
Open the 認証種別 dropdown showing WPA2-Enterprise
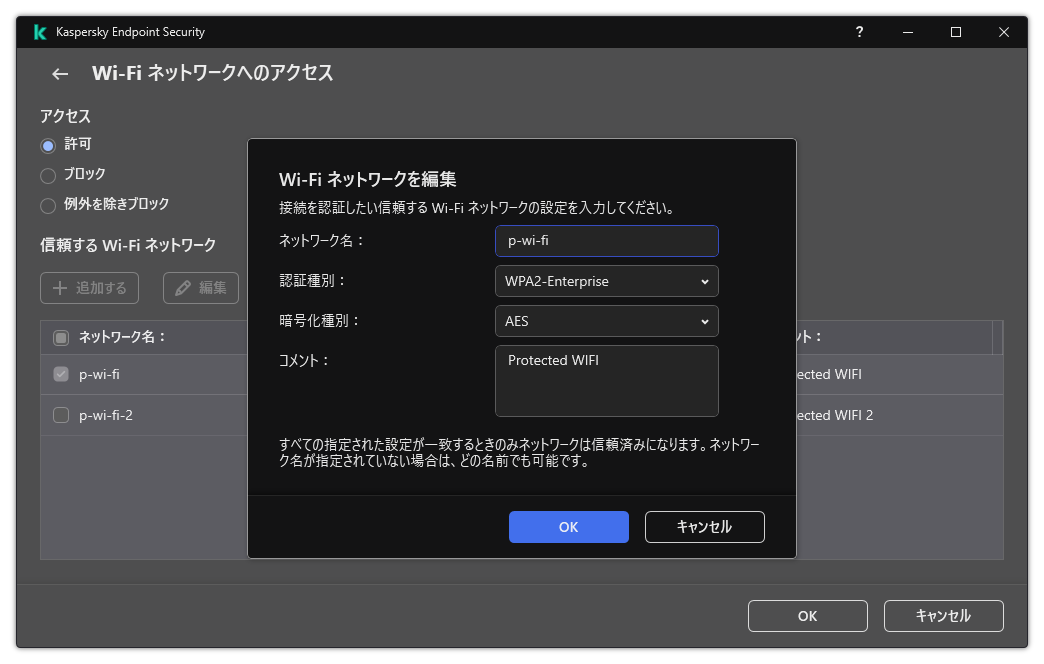[x=606, y=281]
